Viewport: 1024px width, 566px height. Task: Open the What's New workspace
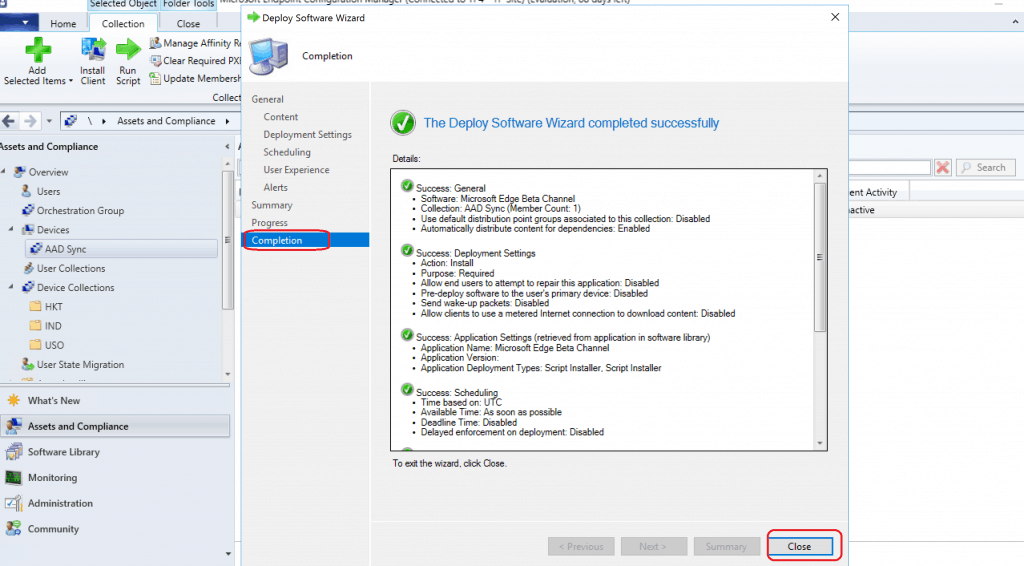[54, 401]
